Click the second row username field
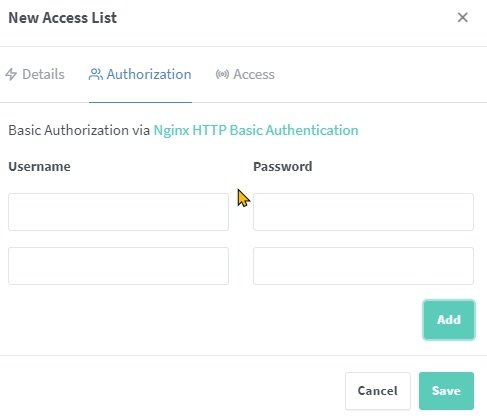487x420 pixels. [x=118, y=266]
